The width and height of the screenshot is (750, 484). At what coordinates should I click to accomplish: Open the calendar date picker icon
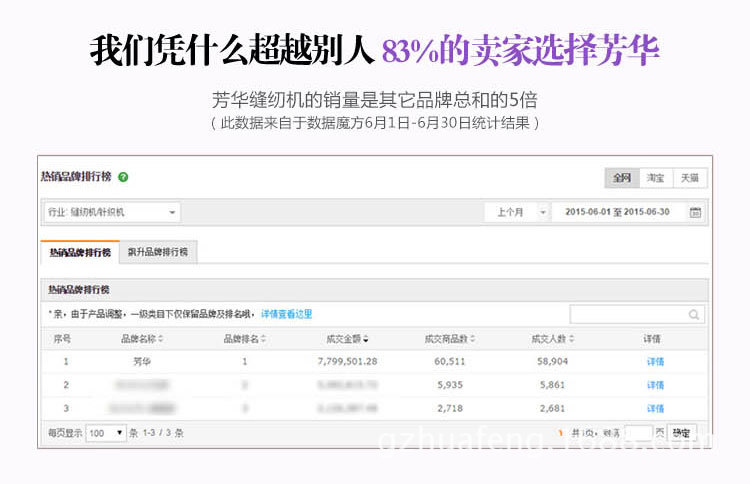[x=695, y=212]
